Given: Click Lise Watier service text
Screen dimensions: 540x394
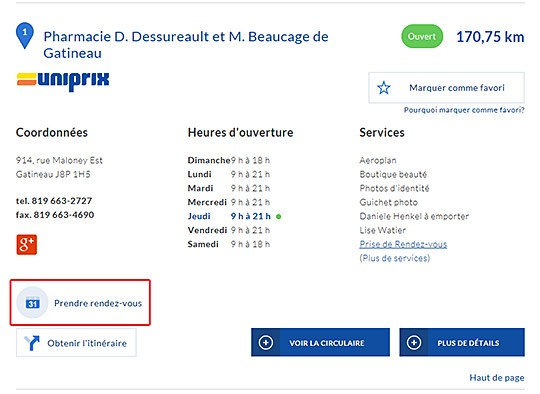Looking at the screenshot, I should [x=383, y=230].
